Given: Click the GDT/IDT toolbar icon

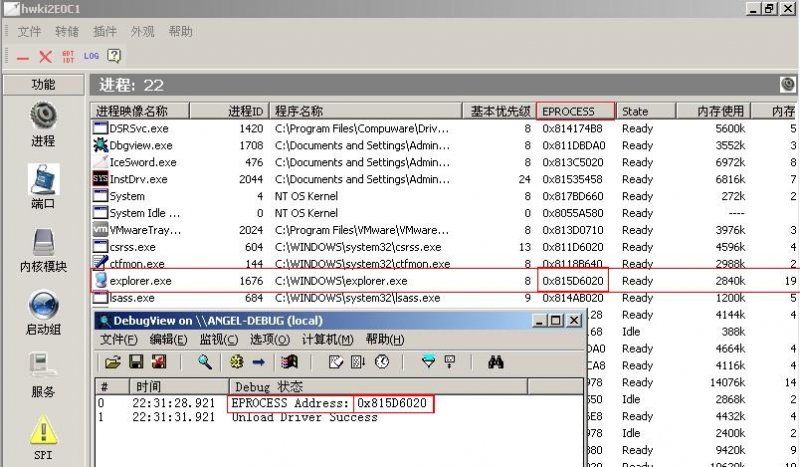Looking at the screenshot, I should [x=68, y=56].
